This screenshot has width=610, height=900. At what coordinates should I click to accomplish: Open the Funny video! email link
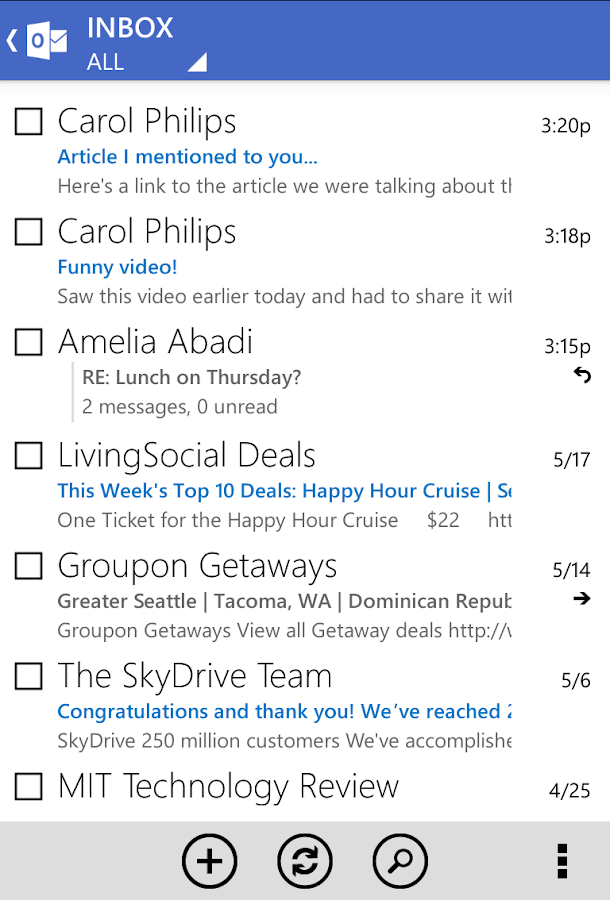click(x=117, y=267)
